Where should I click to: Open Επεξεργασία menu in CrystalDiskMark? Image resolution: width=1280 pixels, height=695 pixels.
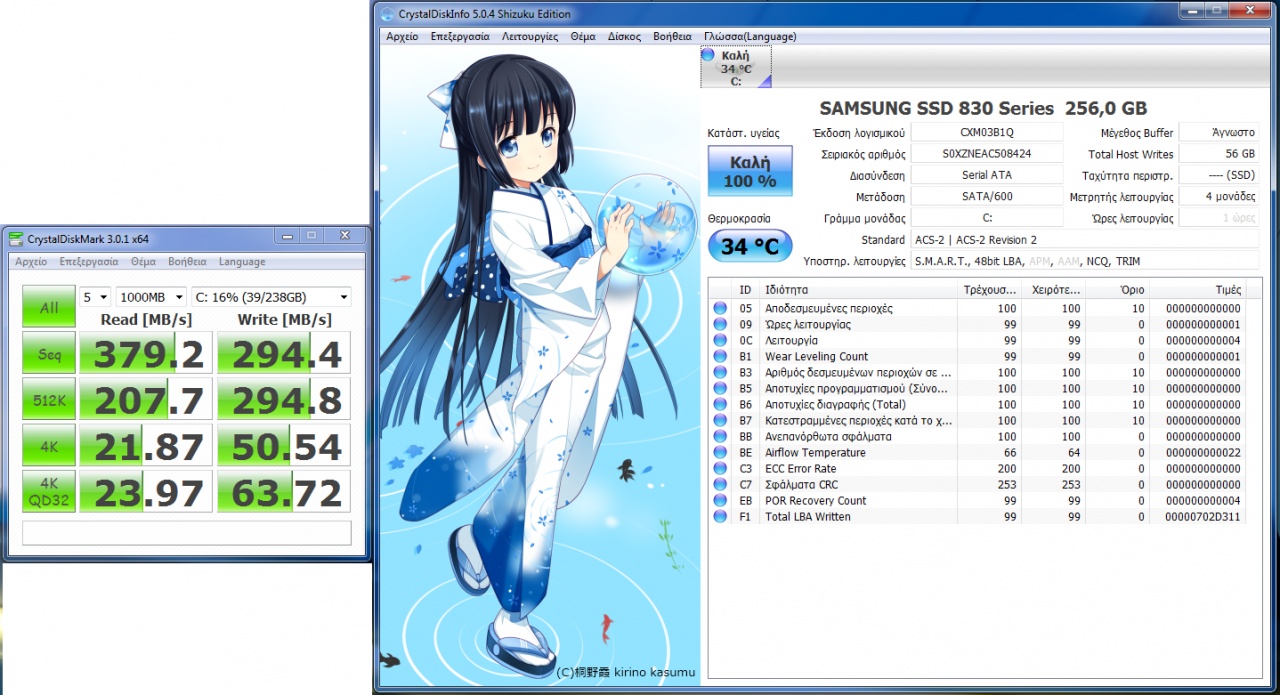89,262
